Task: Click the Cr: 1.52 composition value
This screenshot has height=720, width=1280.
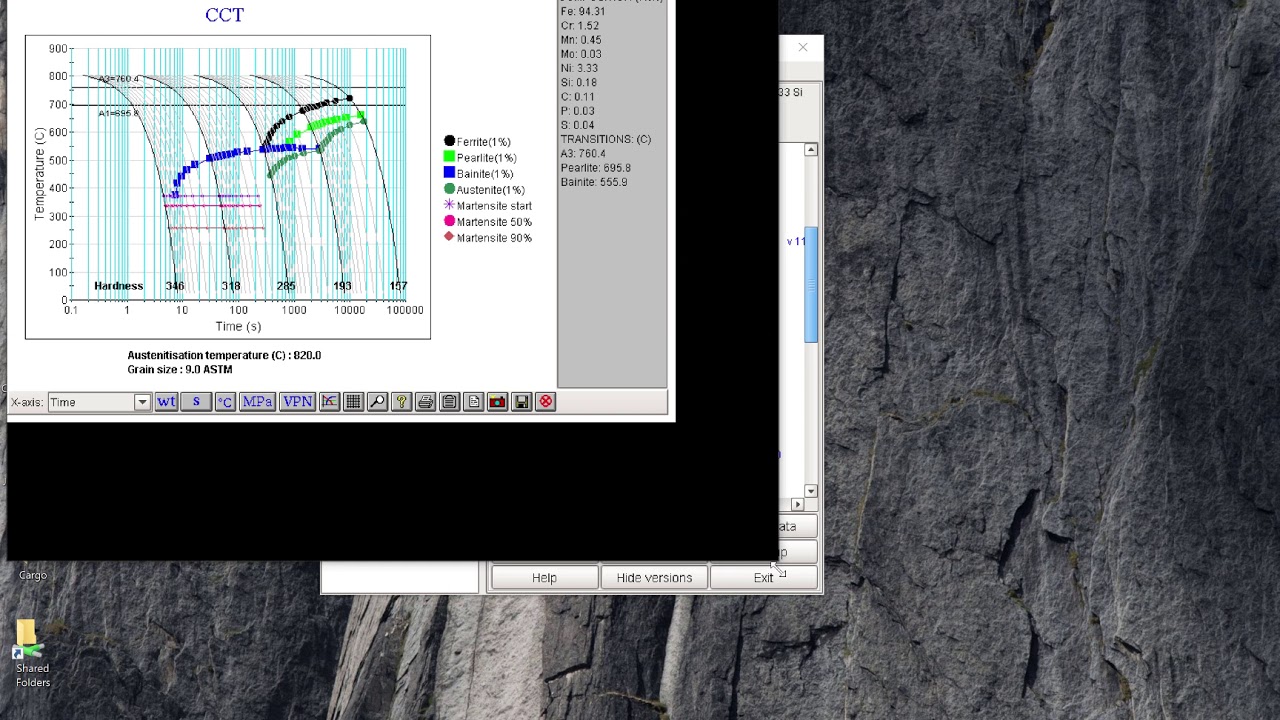Action: click(x=580, y=26)
